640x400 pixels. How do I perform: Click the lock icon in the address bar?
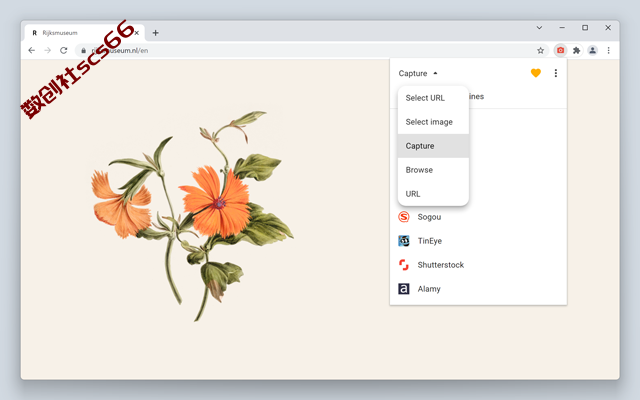click(x=83, y=51)
